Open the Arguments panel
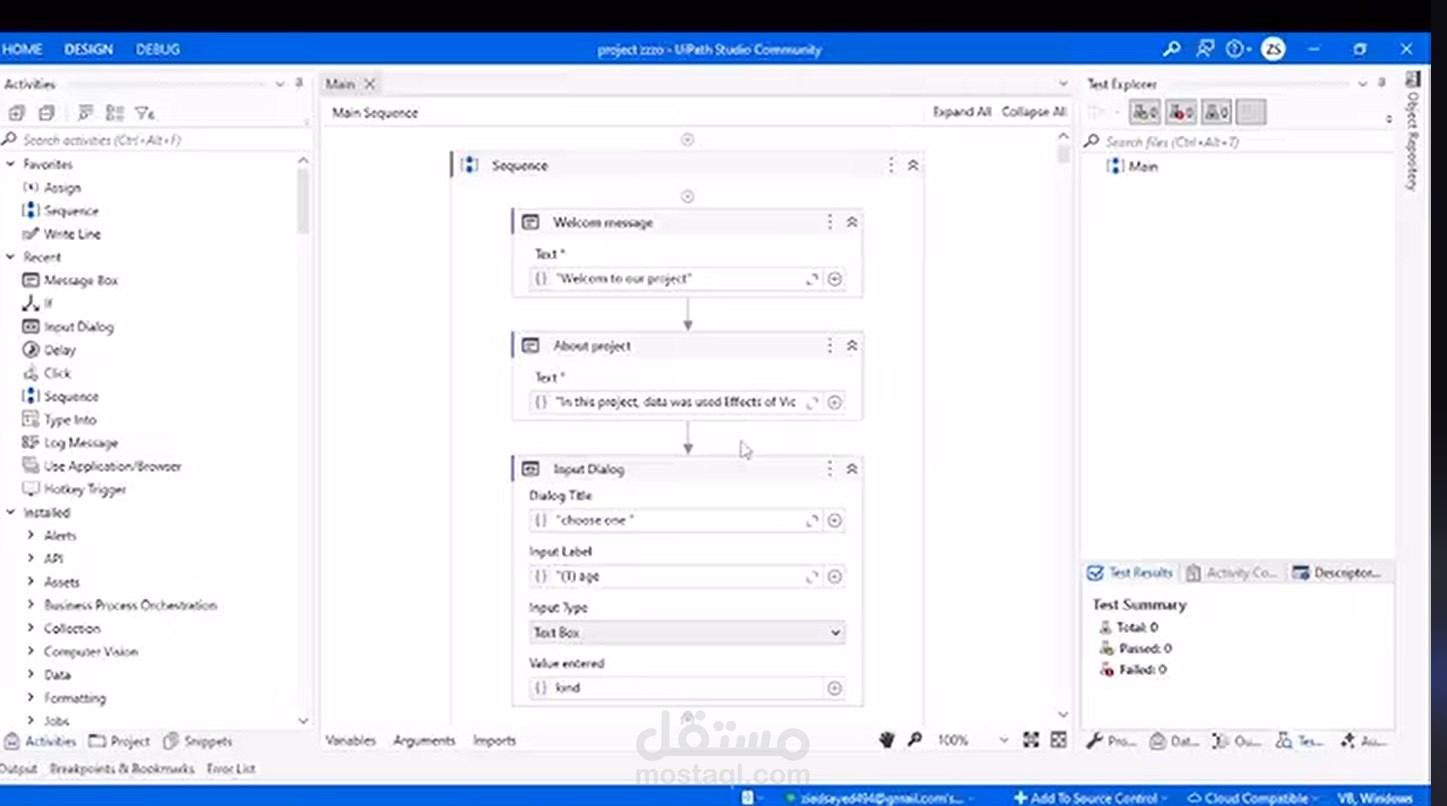This screenshot has width=1447, height=806. click(x=424, y=740)
